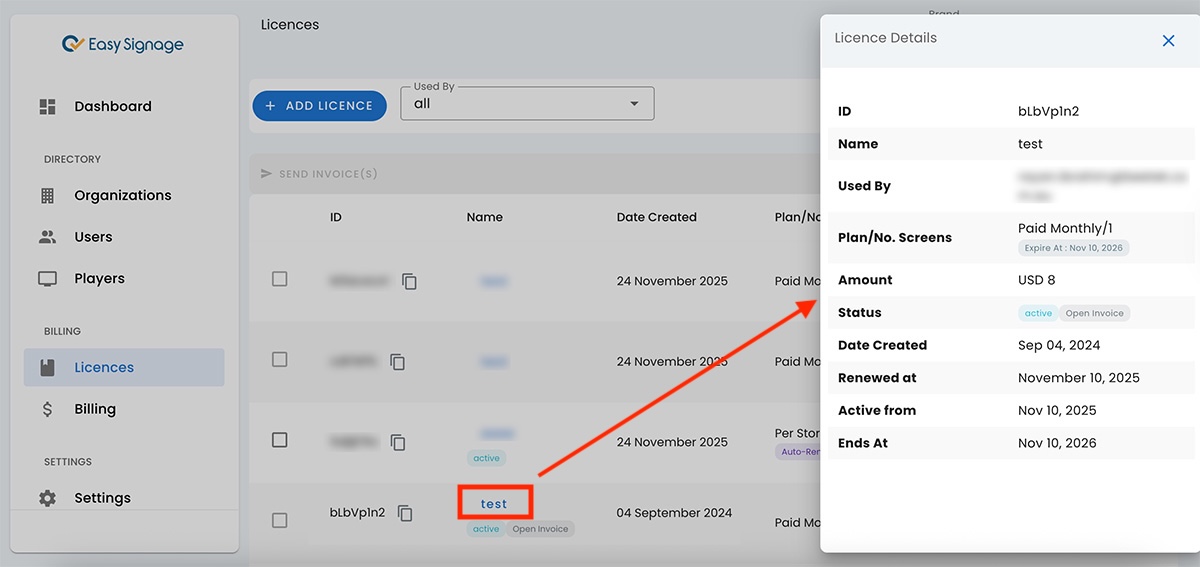This screenshot has height=567, width=1200.
Task: Open the Used By dropdown
Action: (527, 103)
